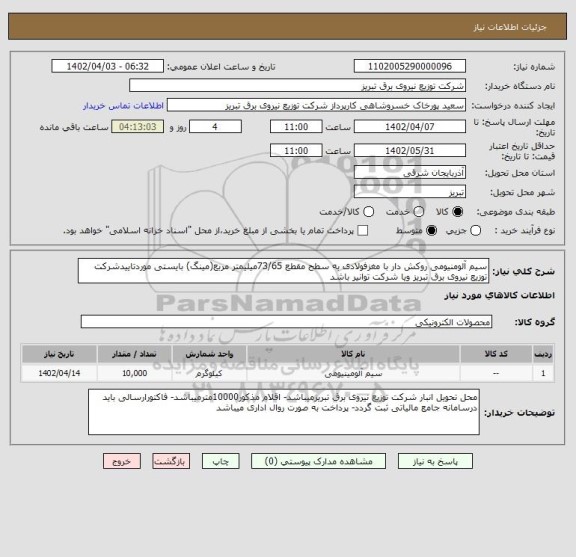
Task: Click the announcement date field 1402/04/03 - 06:32
Action: coord(108,67)
